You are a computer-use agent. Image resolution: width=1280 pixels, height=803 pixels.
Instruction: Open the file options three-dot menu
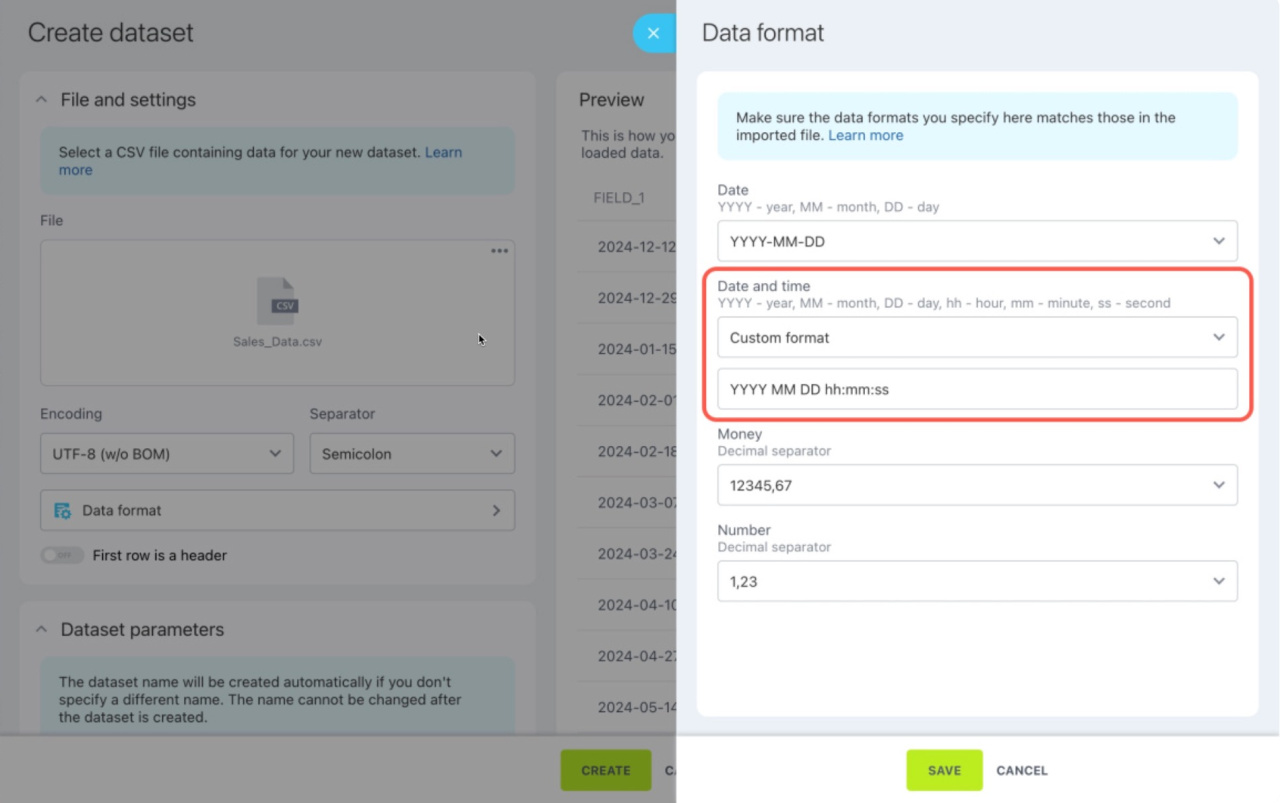point(499,251)
